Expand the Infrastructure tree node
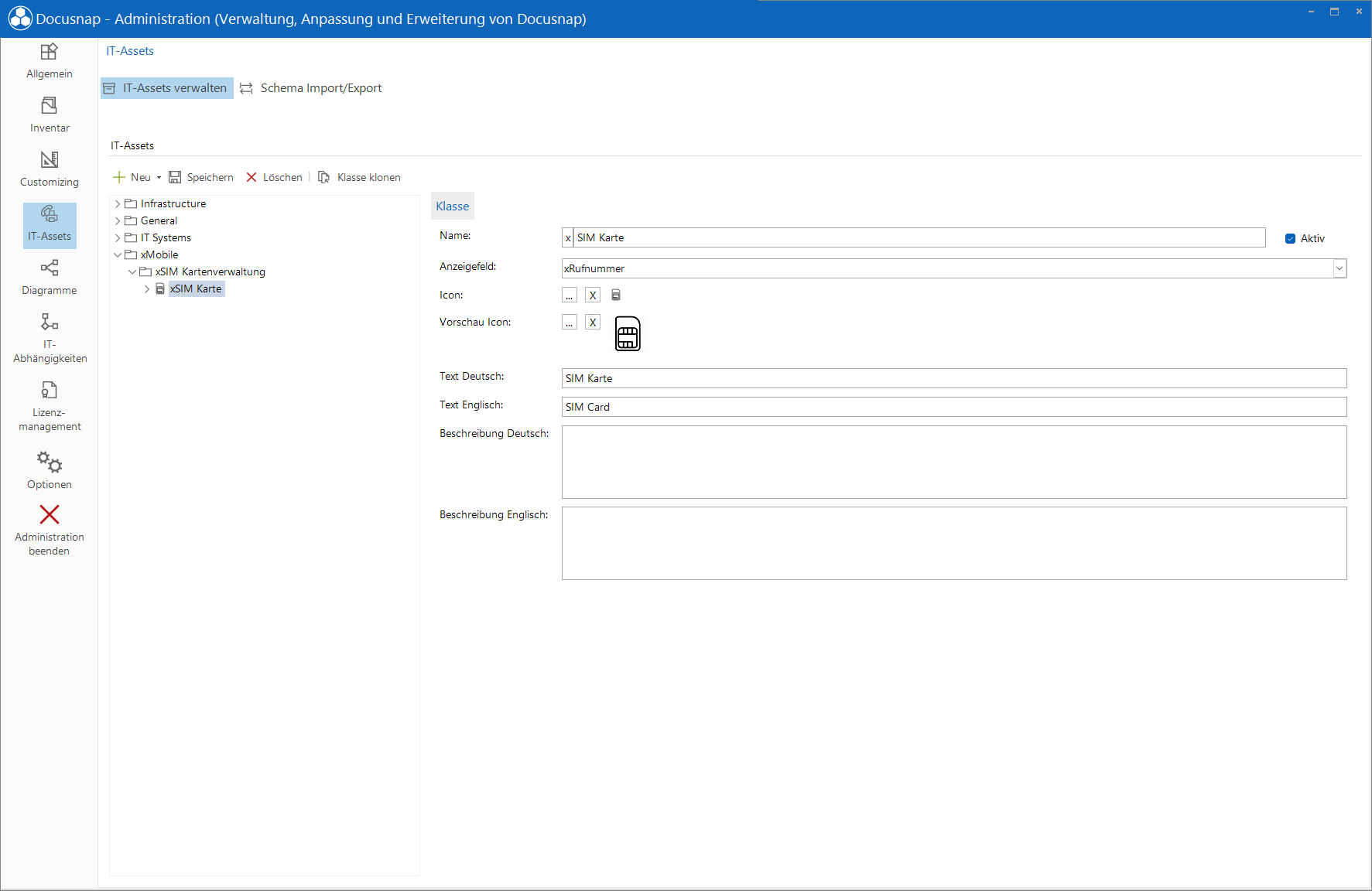1372x891 pixels. tap(118, 203)
